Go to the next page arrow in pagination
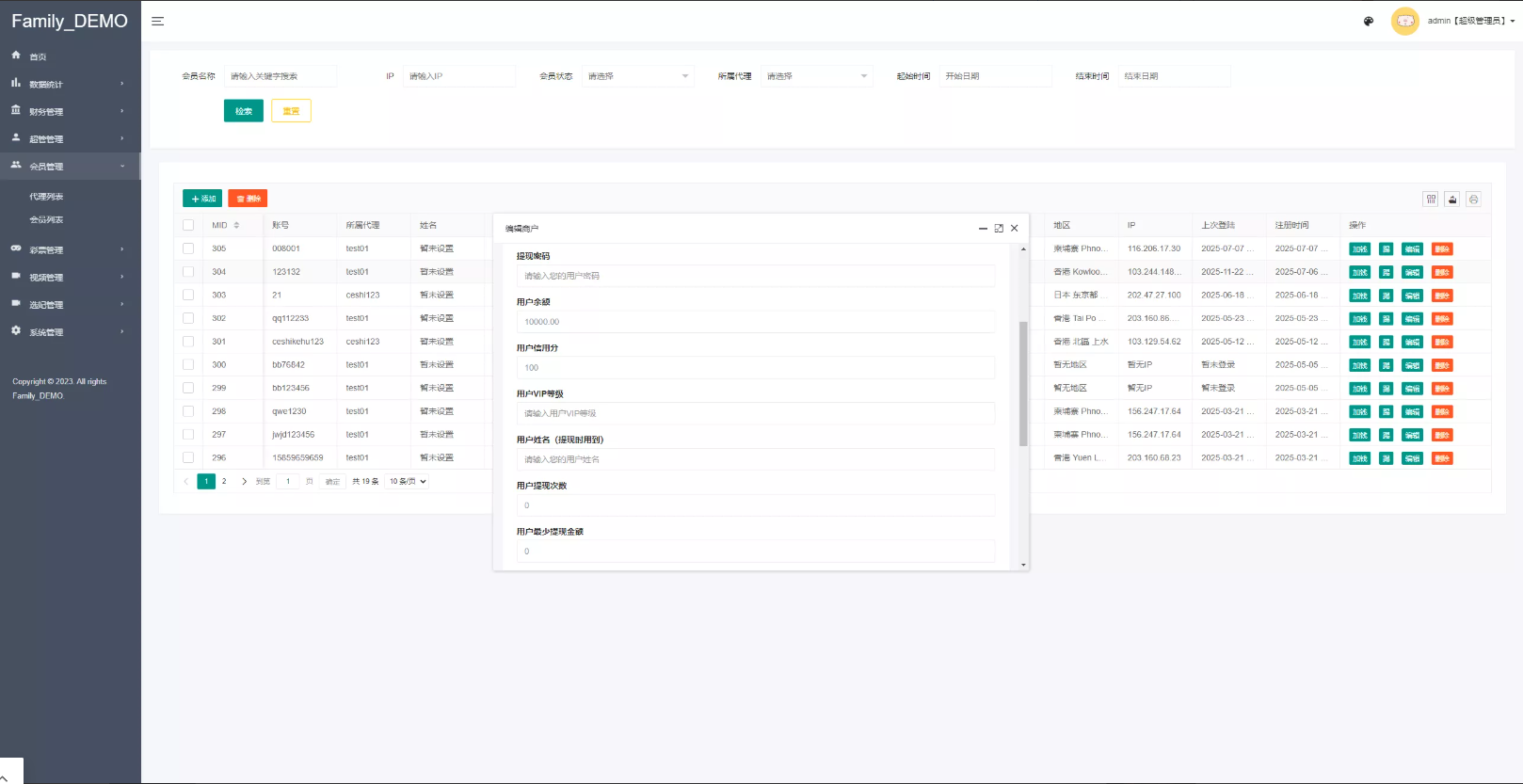Image resolution: width=1523 pixels, height=784 pixels. pyautogui.click(x=244, y=481)
